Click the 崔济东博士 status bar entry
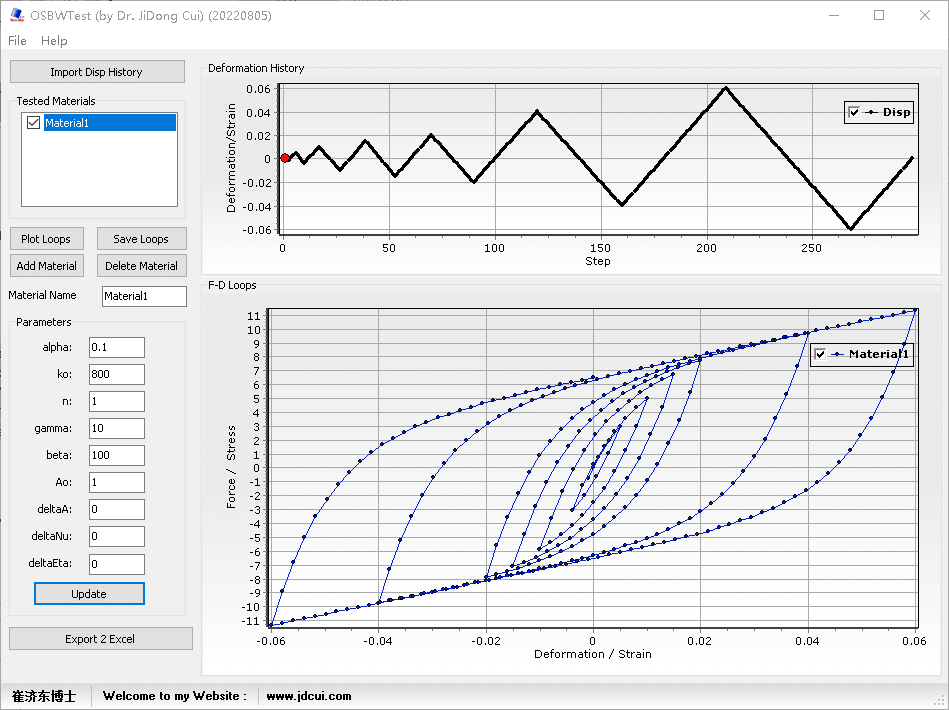Viewport: 949px width, 710px height. 44,696
